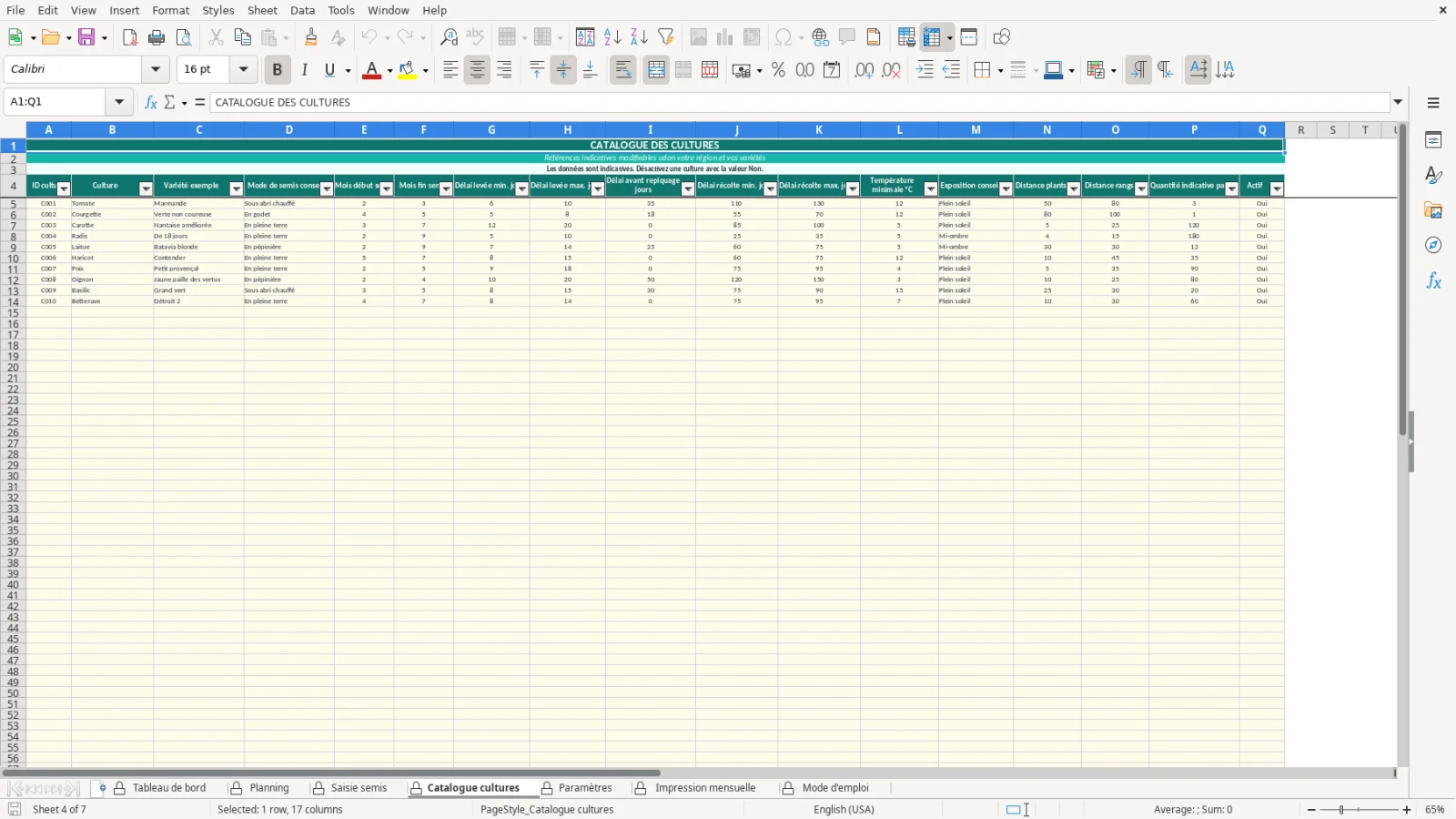Open the sidebar Navigator compass icon
Image resolution: width=1456 pixels, height=819 pixels.
click(1433, 246)
